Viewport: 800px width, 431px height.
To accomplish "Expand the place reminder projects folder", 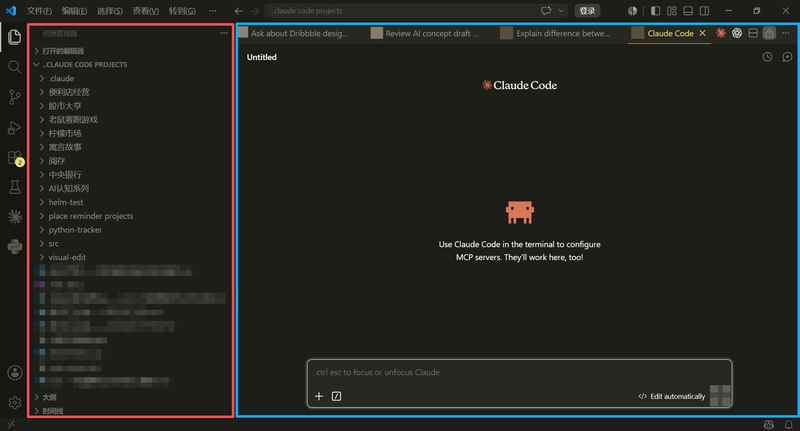I will [x=131, y=216].
